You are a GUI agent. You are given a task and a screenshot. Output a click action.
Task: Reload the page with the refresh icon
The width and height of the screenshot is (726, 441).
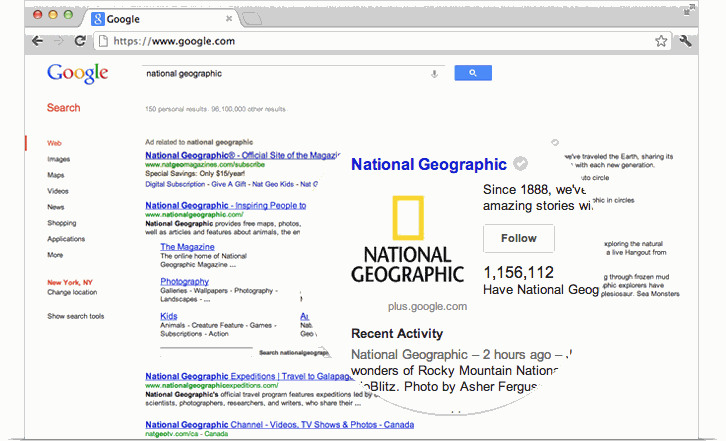pyautogui.click(x=80, y=41)
